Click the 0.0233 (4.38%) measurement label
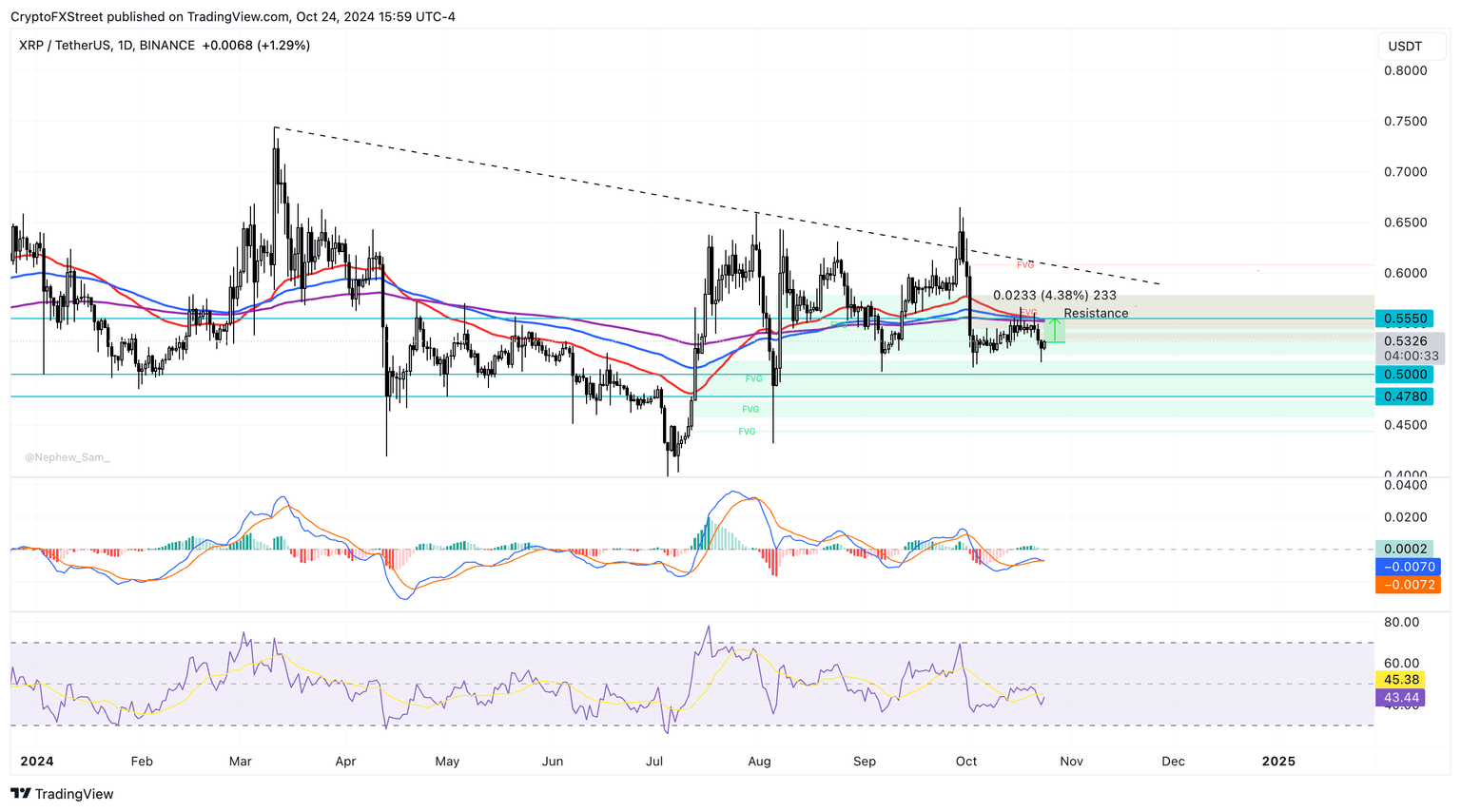The image size is (1461, 812). tap(1055, 296)
